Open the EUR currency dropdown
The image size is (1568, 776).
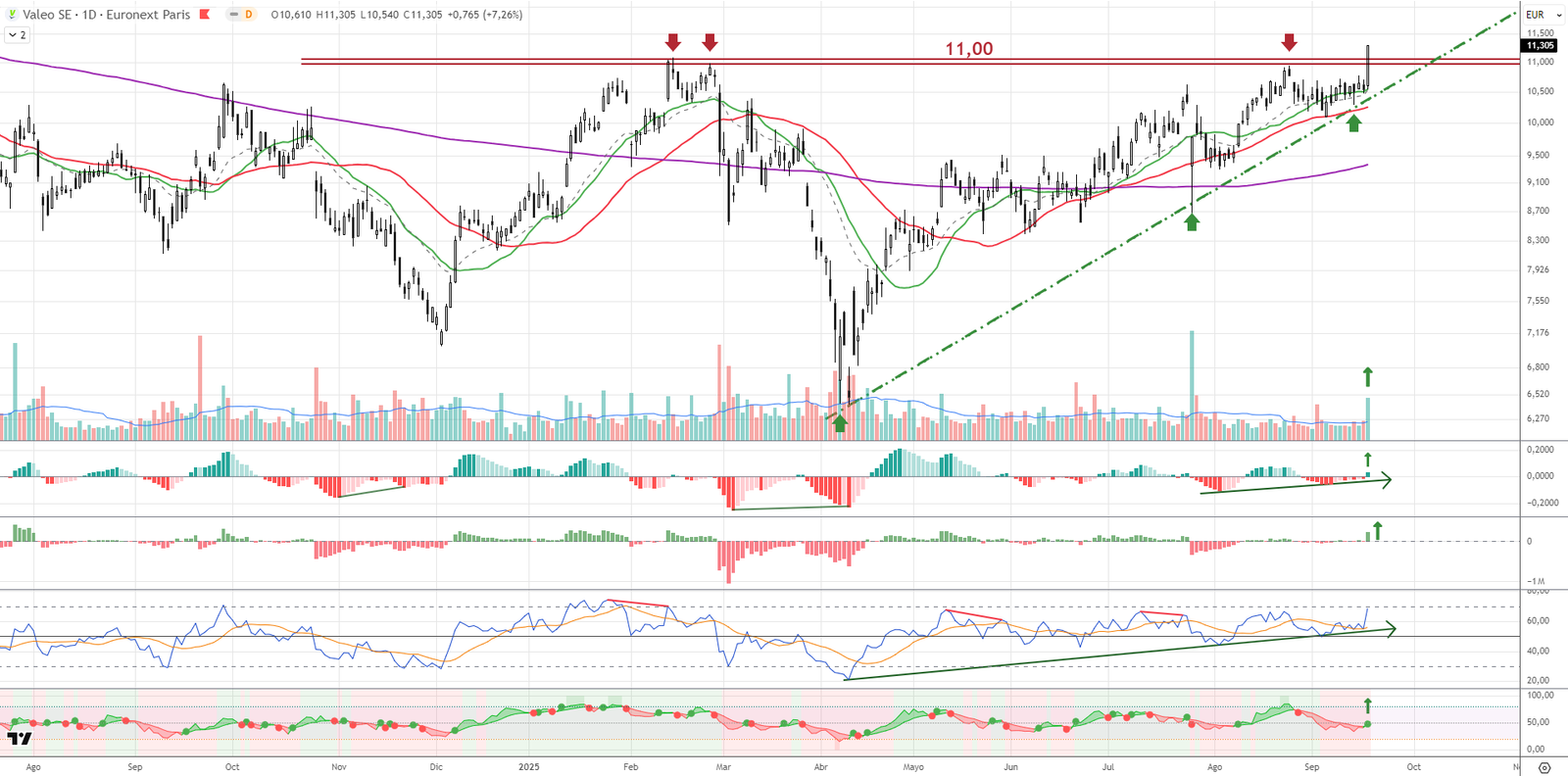tap(1543, 15)
